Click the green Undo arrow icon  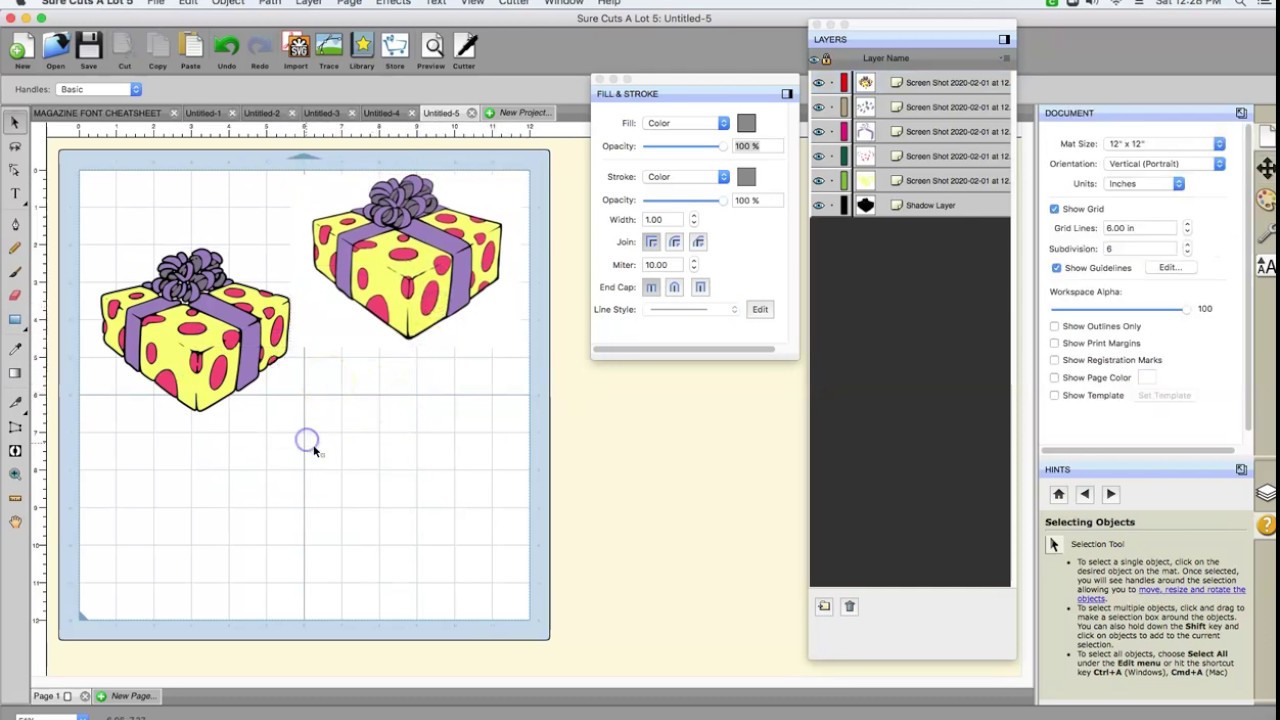pos(226,46)
